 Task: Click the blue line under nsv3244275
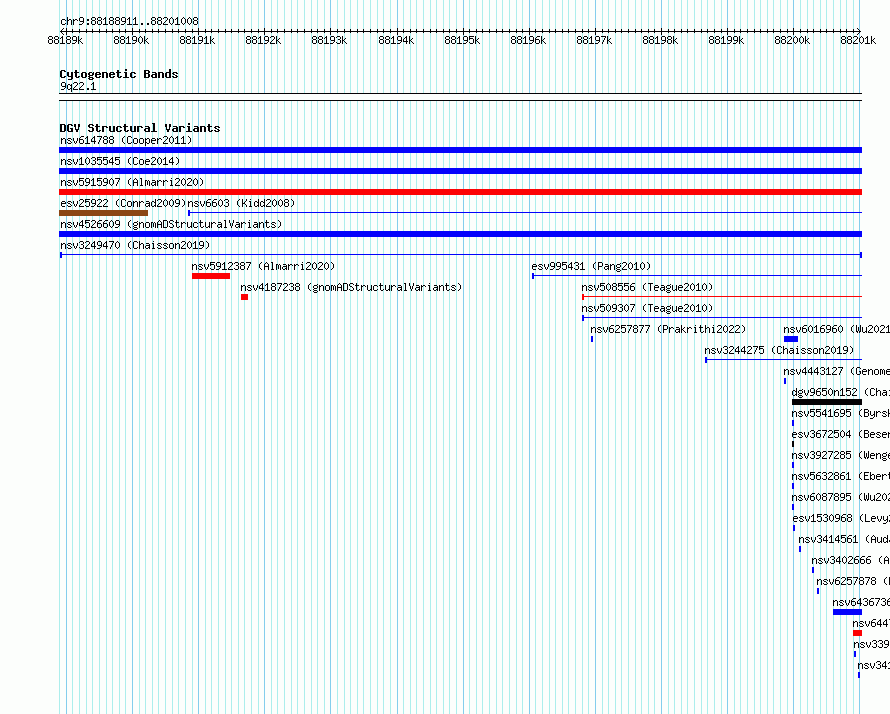(784, 360)
